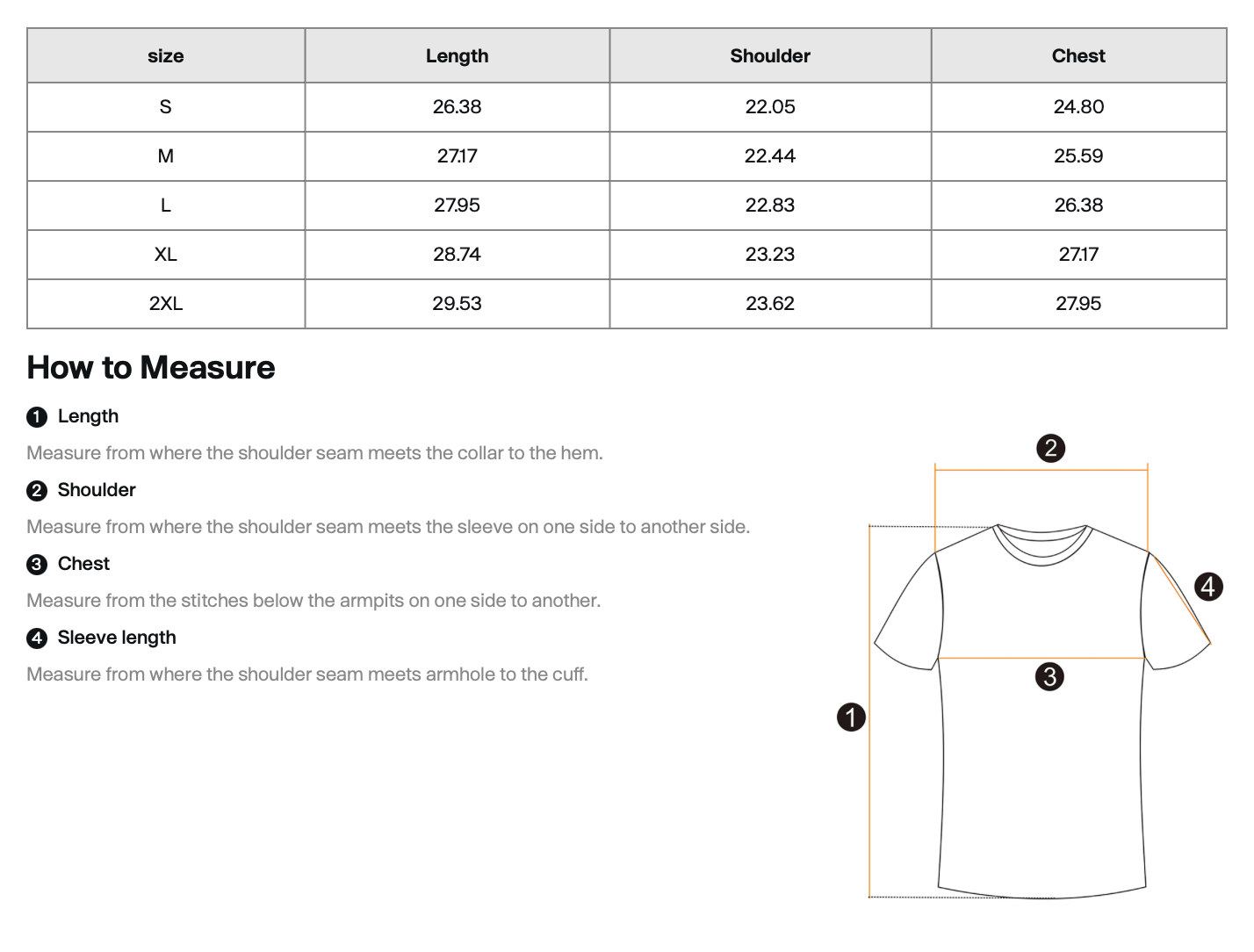Viewport: 1254px width, 952px height.
Task: Click the "size" column header
Action: coord(166,56)
